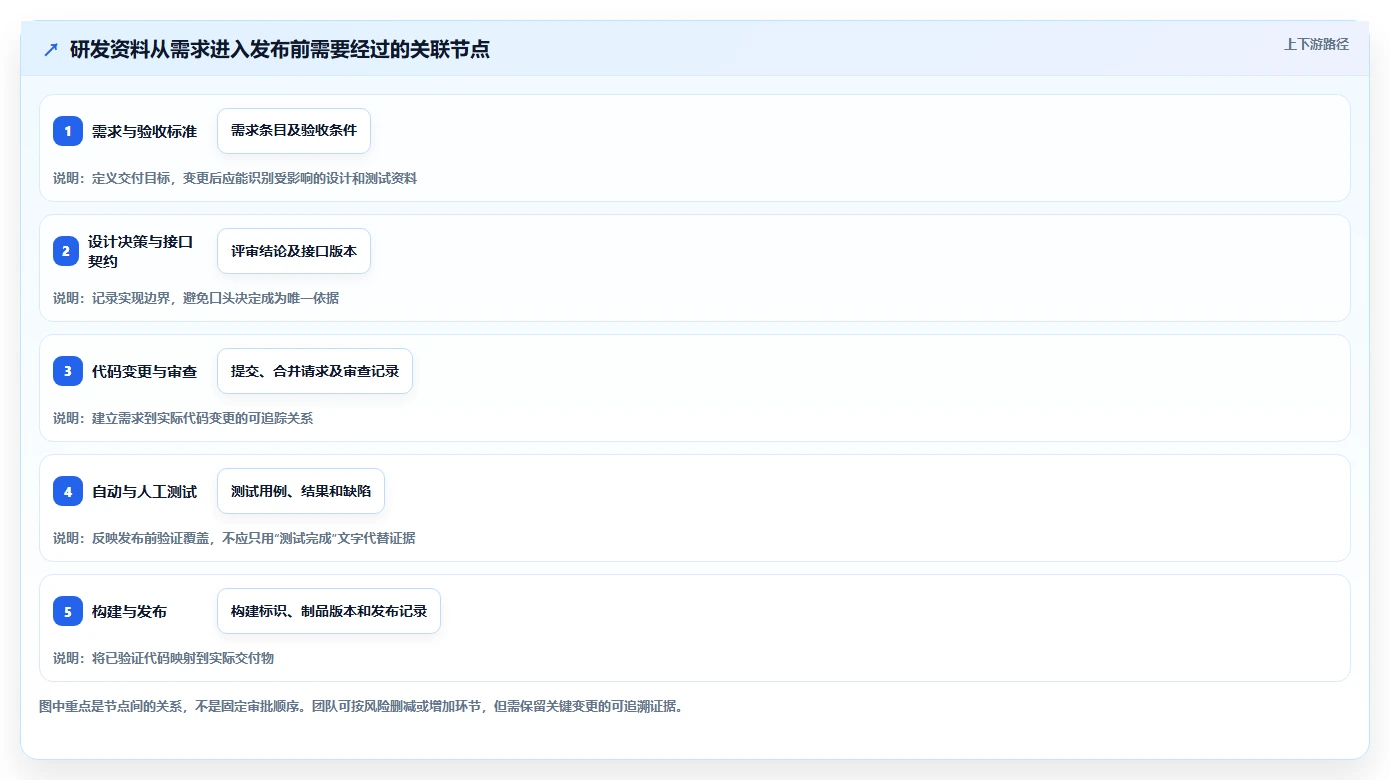Viewport: 1390px width, 780px height.
Task: Select the 评审结论及接口版本 chip
Action: pyautogui.click(x=294, y=251)
